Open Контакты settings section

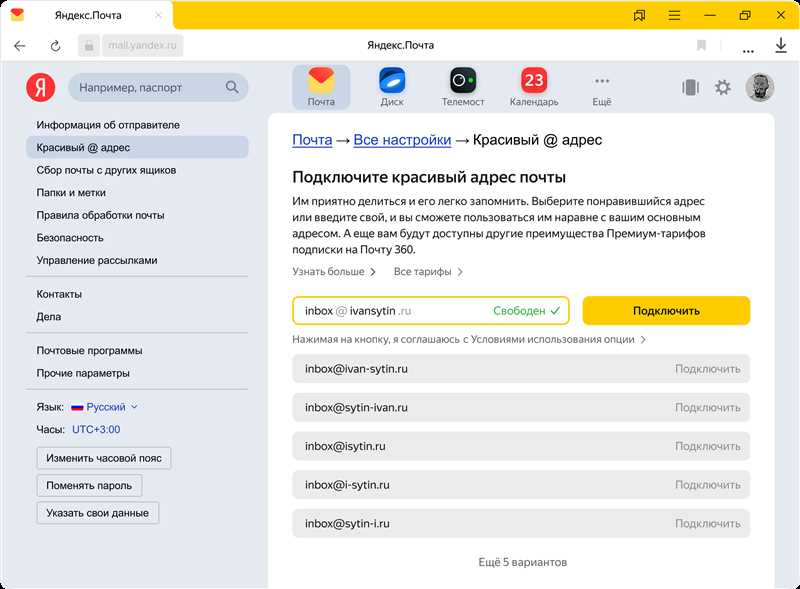coord(59,294)
